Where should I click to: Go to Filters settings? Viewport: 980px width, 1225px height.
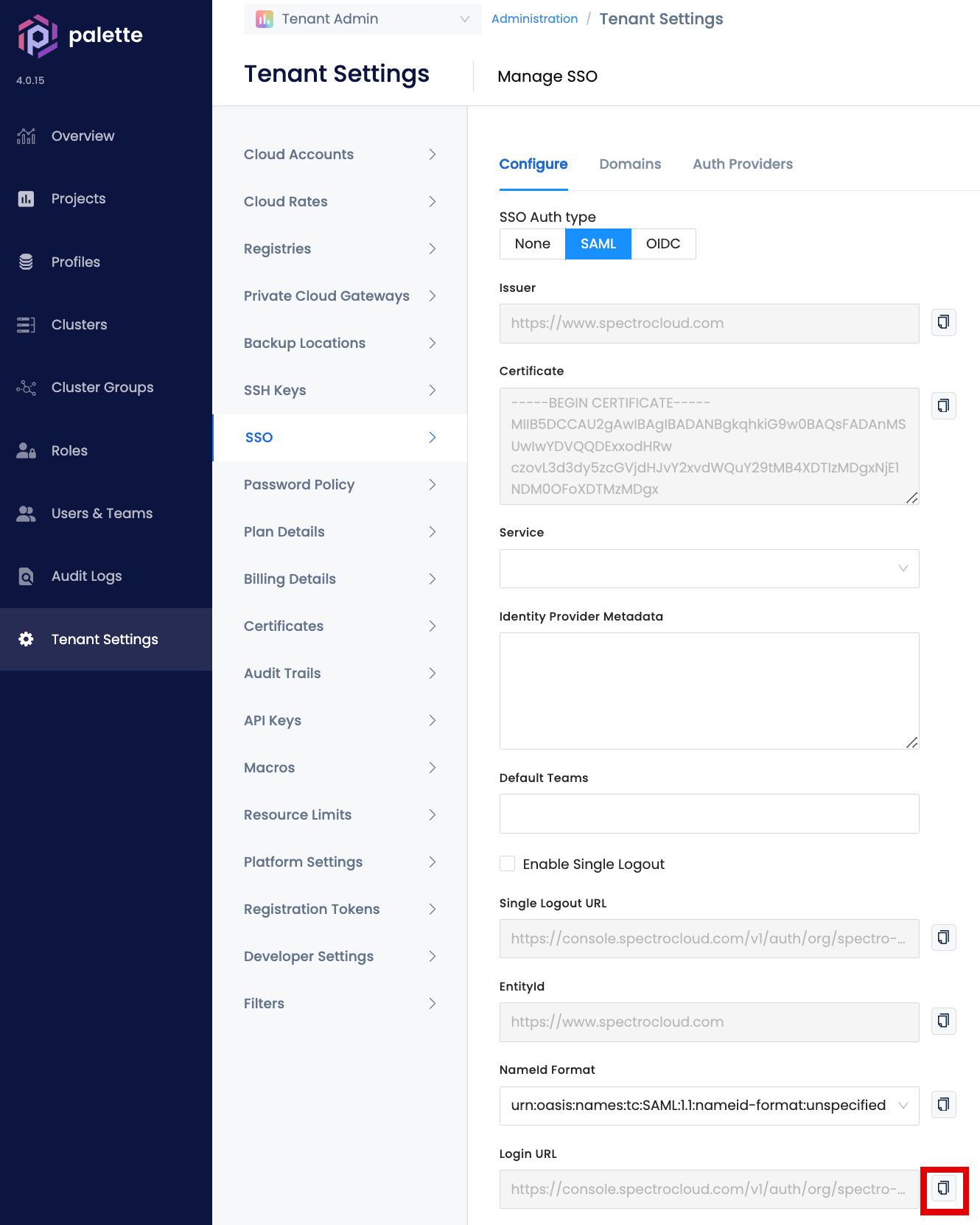point(340,1004)
